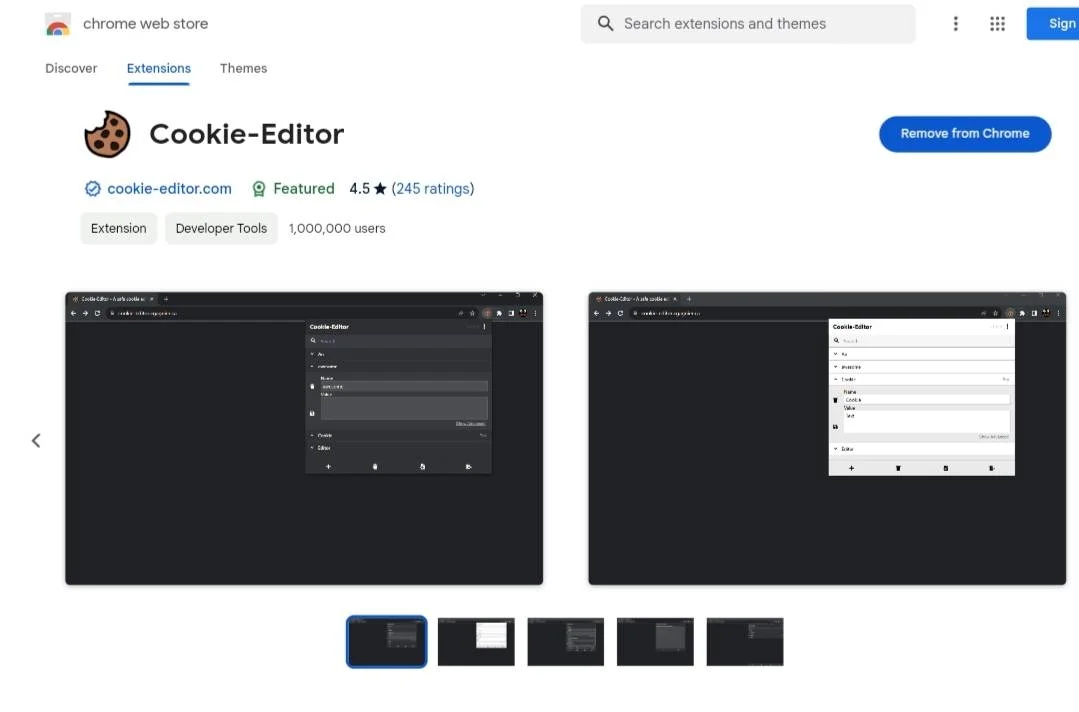Screen dimensions: 1079x712
Task: Click the '4.5' rating value
Action: tap(359, 188)
